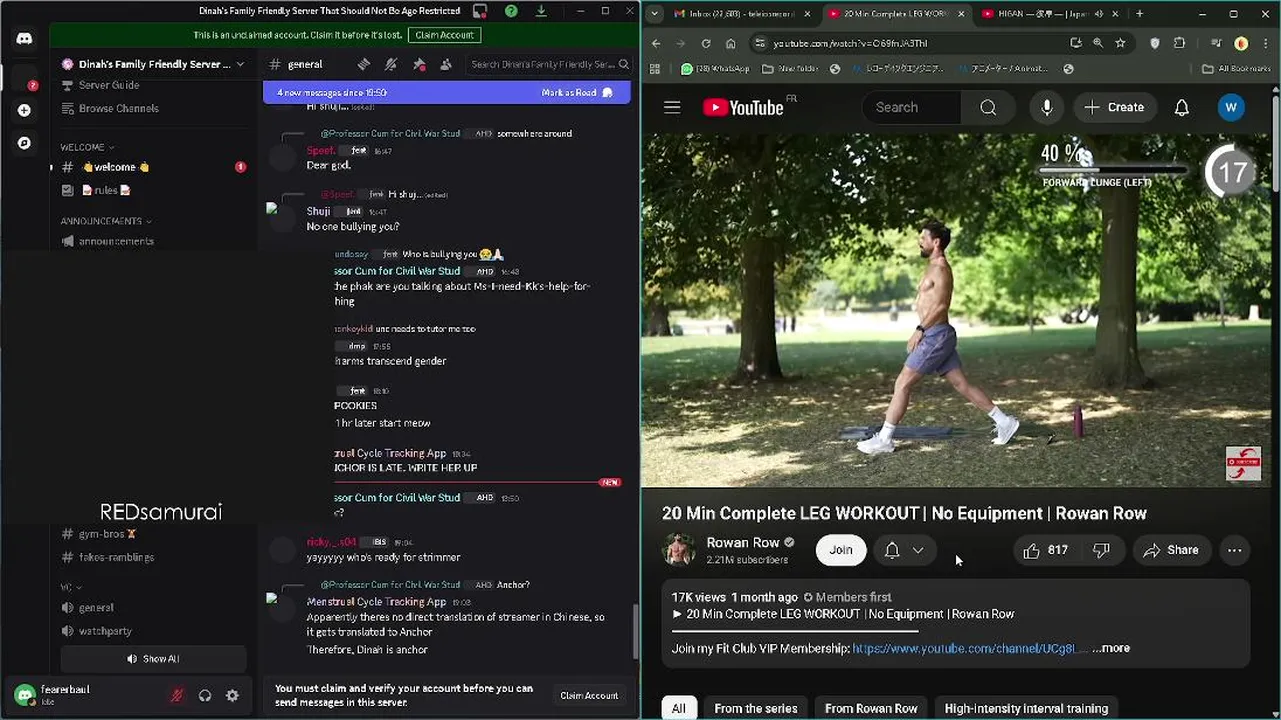
Task: Open Server Guide in Discord sidebar
Action: point(153,86)
